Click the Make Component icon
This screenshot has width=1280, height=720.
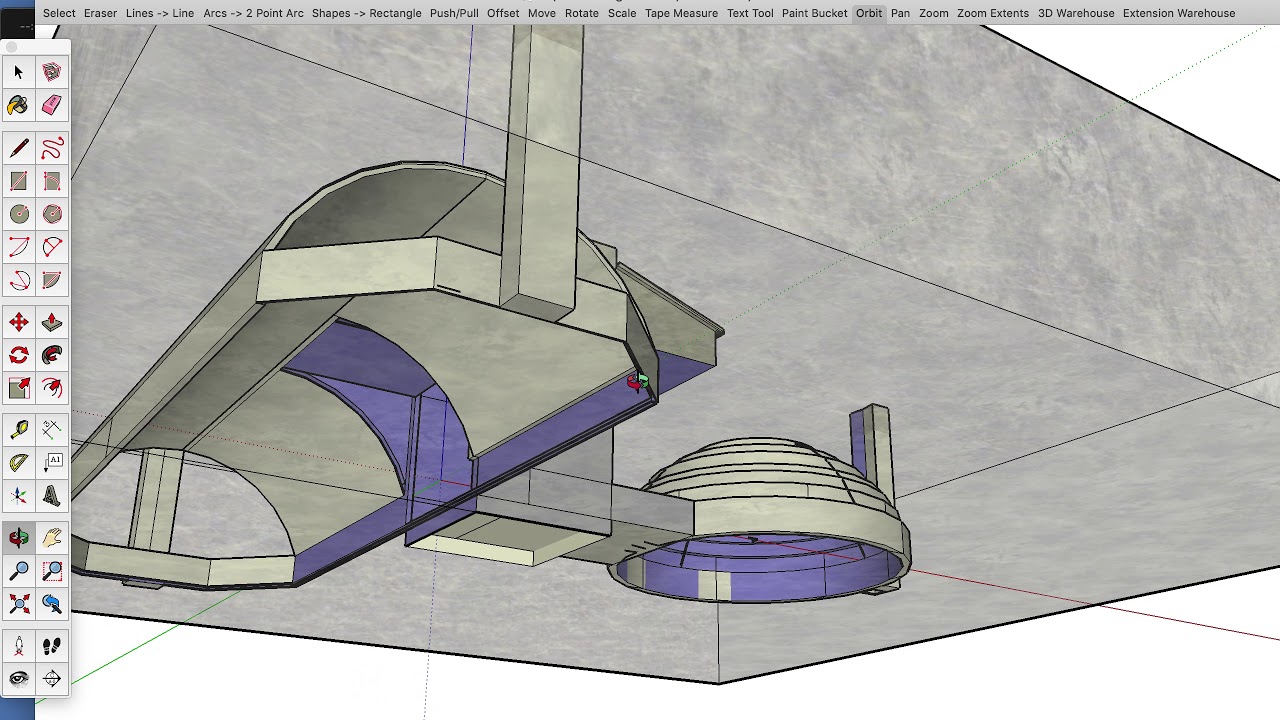tap(52, 72)
